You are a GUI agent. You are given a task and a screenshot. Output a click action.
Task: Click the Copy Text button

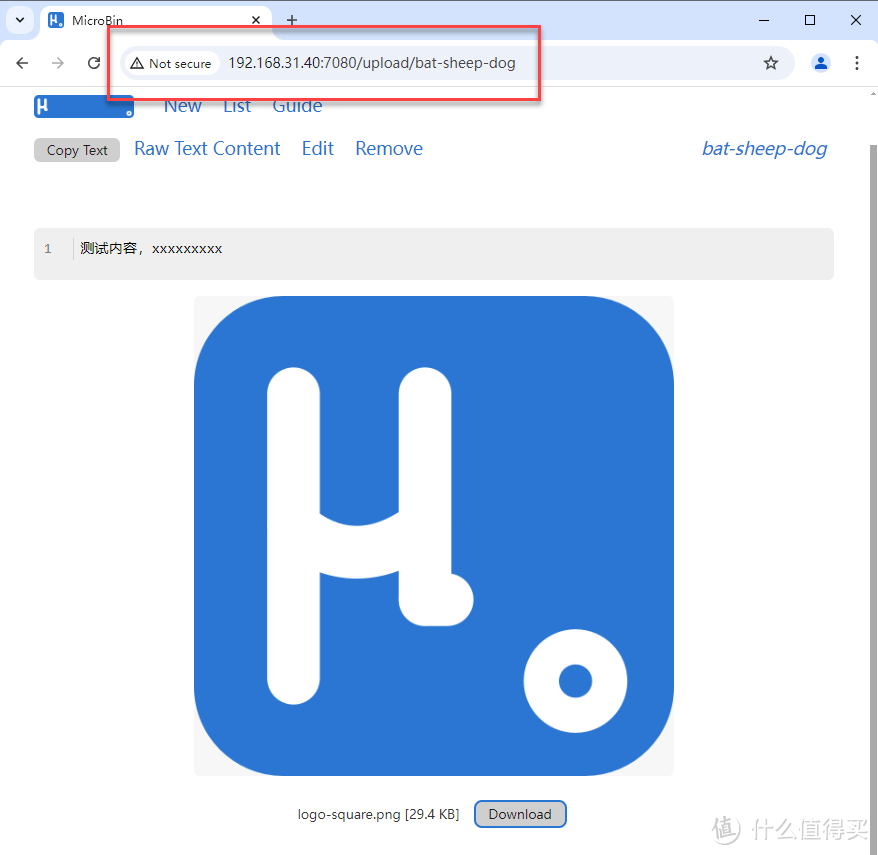pyautogui.click(x=76, y=150)
